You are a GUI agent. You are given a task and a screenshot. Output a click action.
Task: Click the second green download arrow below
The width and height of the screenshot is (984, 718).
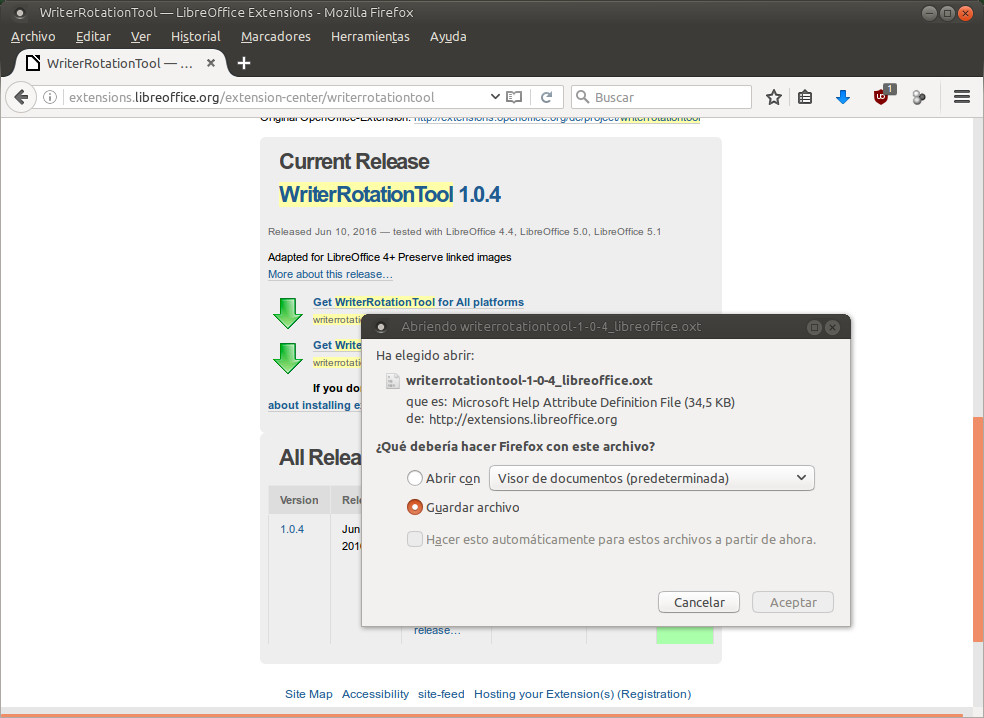tap(288, 358)
